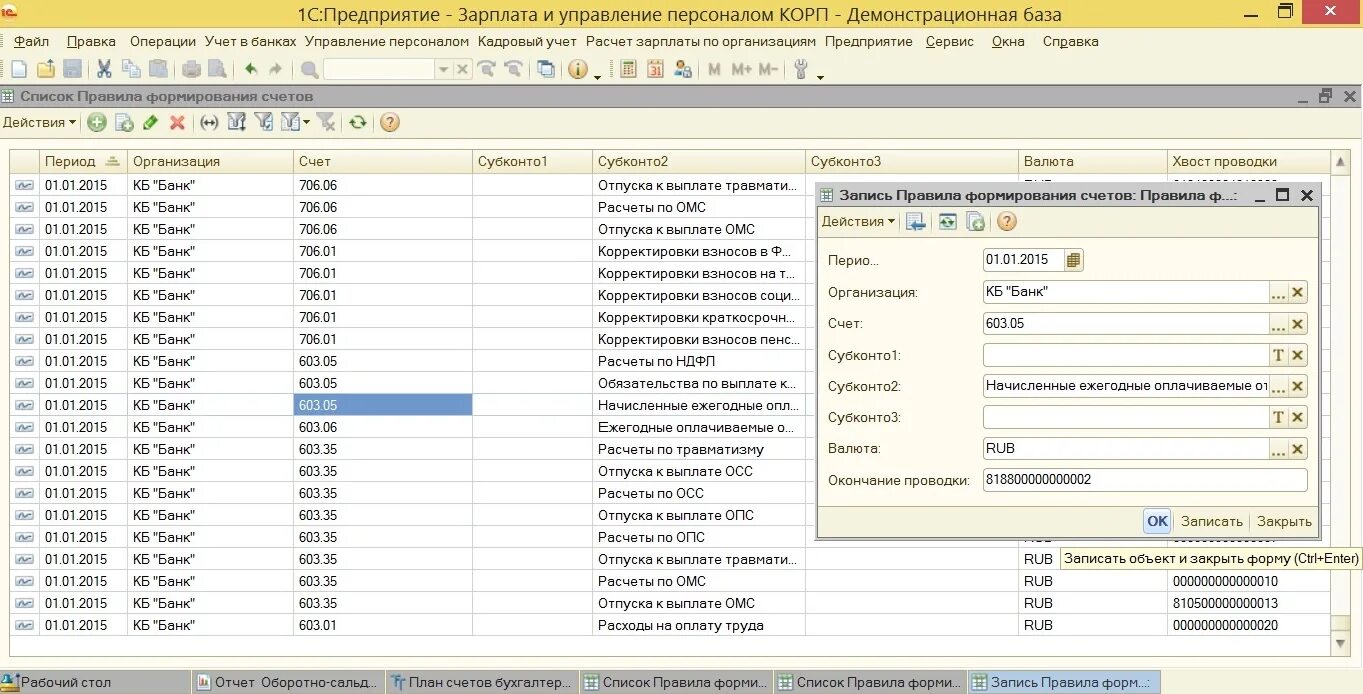The width and height of the screenshot is (1363, 694).
Task: Switch to the План счетов бухгалтер... tab
Action: 480,683
